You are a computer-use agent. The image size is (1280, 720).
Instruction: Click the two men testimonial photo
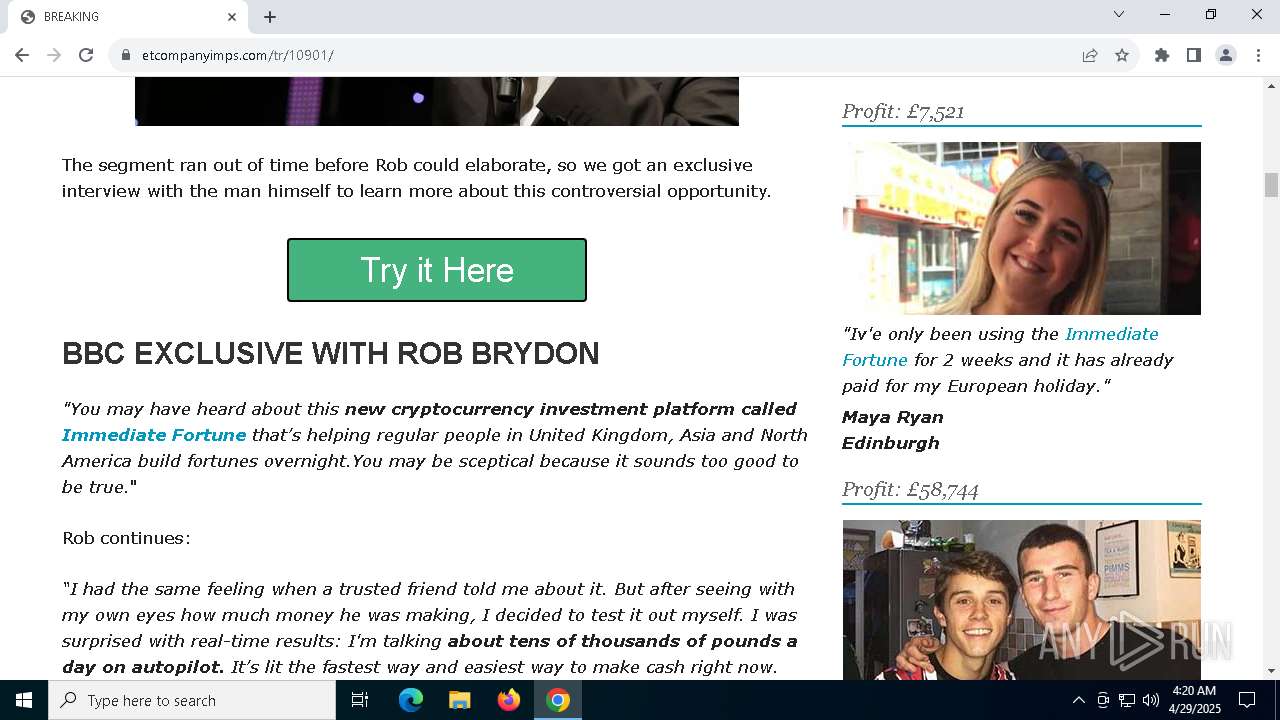[x=1021, y=600]
